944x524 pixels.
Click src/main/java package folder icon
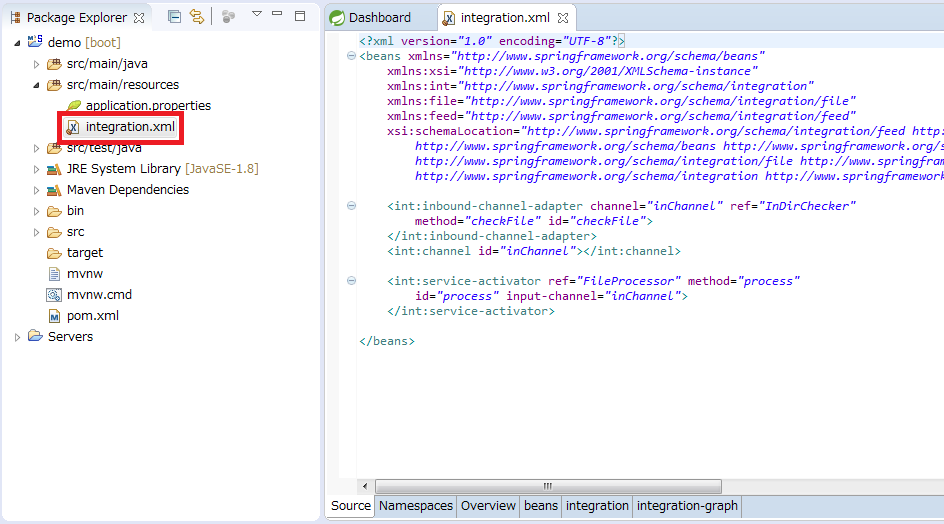54,64
